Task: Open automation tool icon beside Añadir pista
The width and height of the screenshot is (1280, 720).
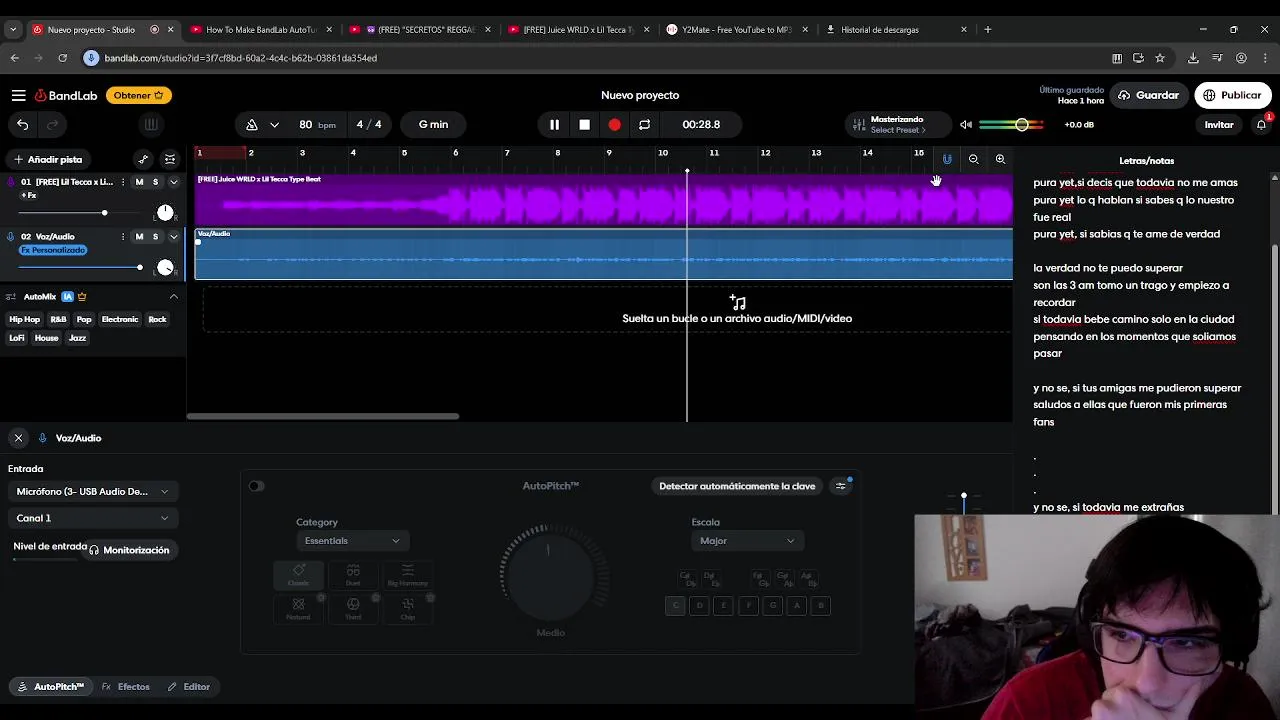Action: tap(143, 159)
